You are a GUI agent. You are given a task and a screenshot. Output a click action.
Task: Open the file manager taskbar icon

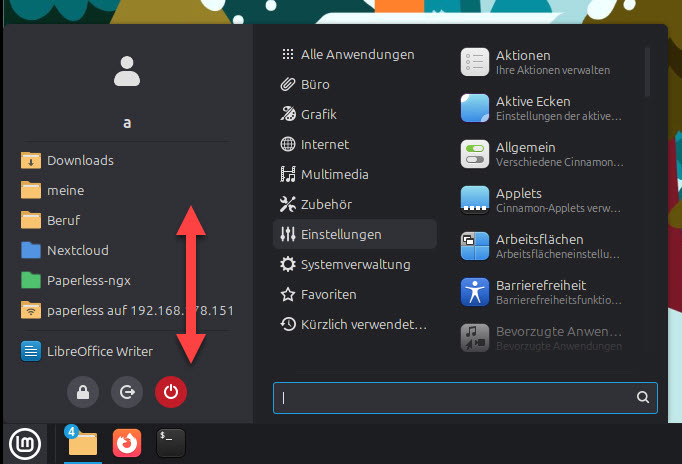coord(82,444)
